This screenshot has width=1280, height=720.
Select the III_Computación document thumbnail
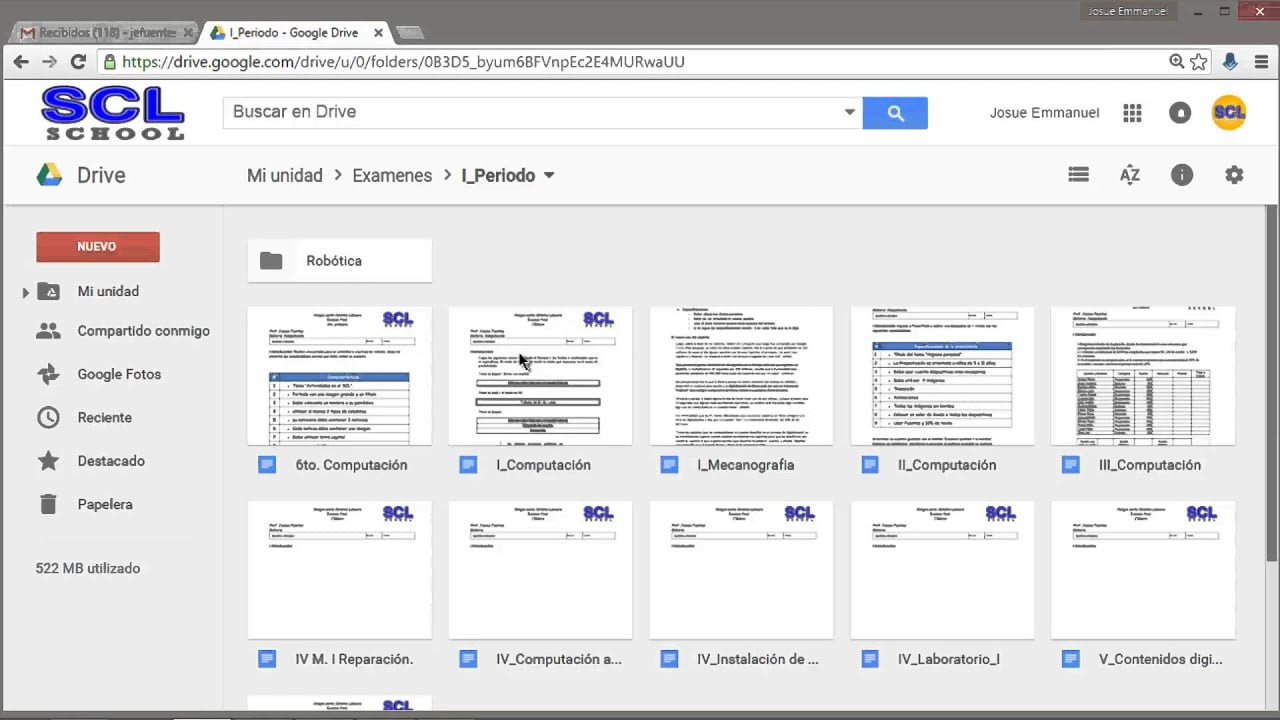pos(1143,376)
